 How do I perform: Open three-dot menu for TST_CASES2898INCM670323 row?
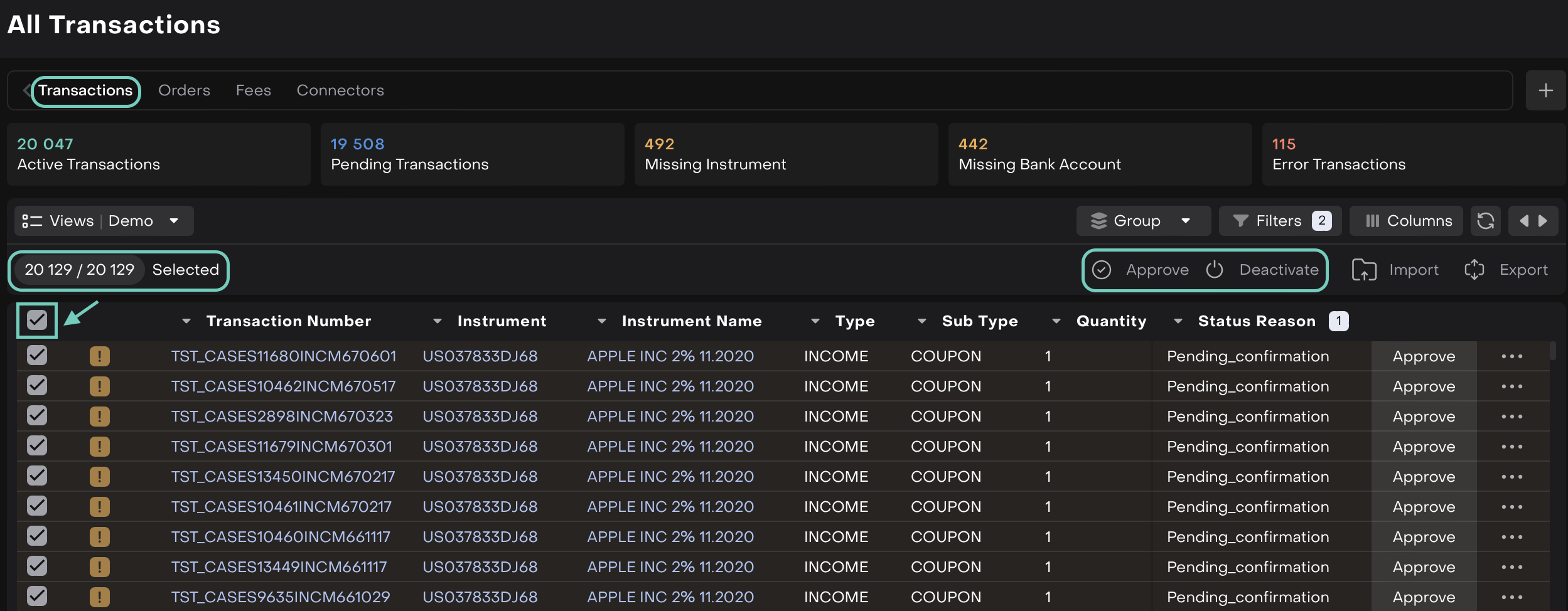click(x=1512, y=417)
